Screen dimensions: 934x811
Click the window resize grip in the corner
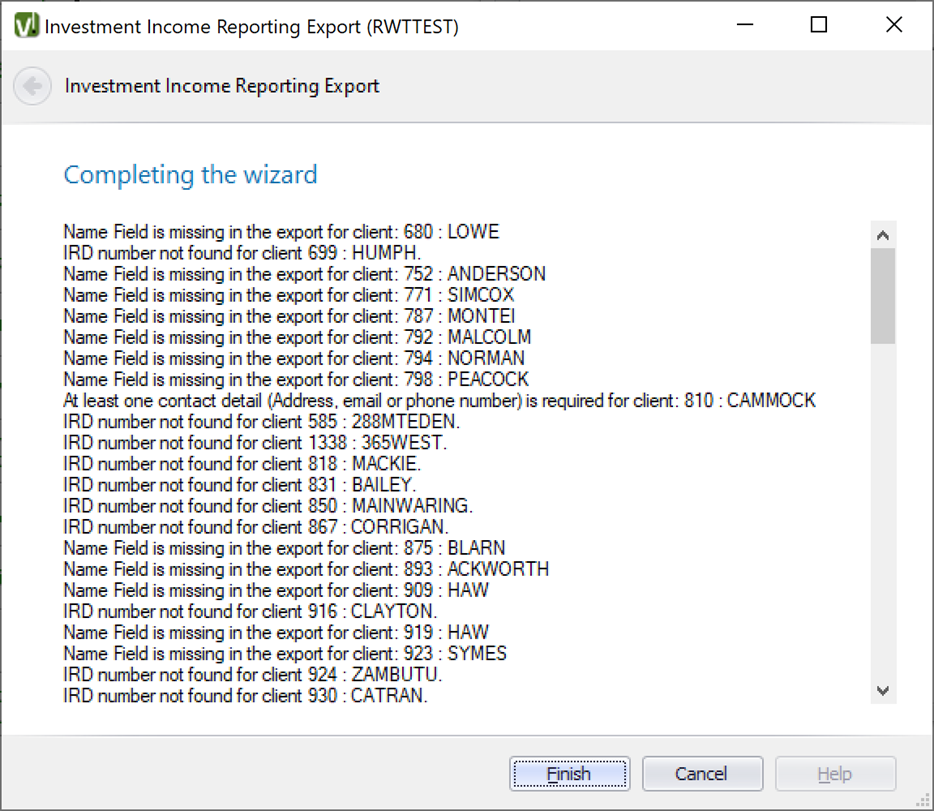pyautogui.click(x=923, y=801)
